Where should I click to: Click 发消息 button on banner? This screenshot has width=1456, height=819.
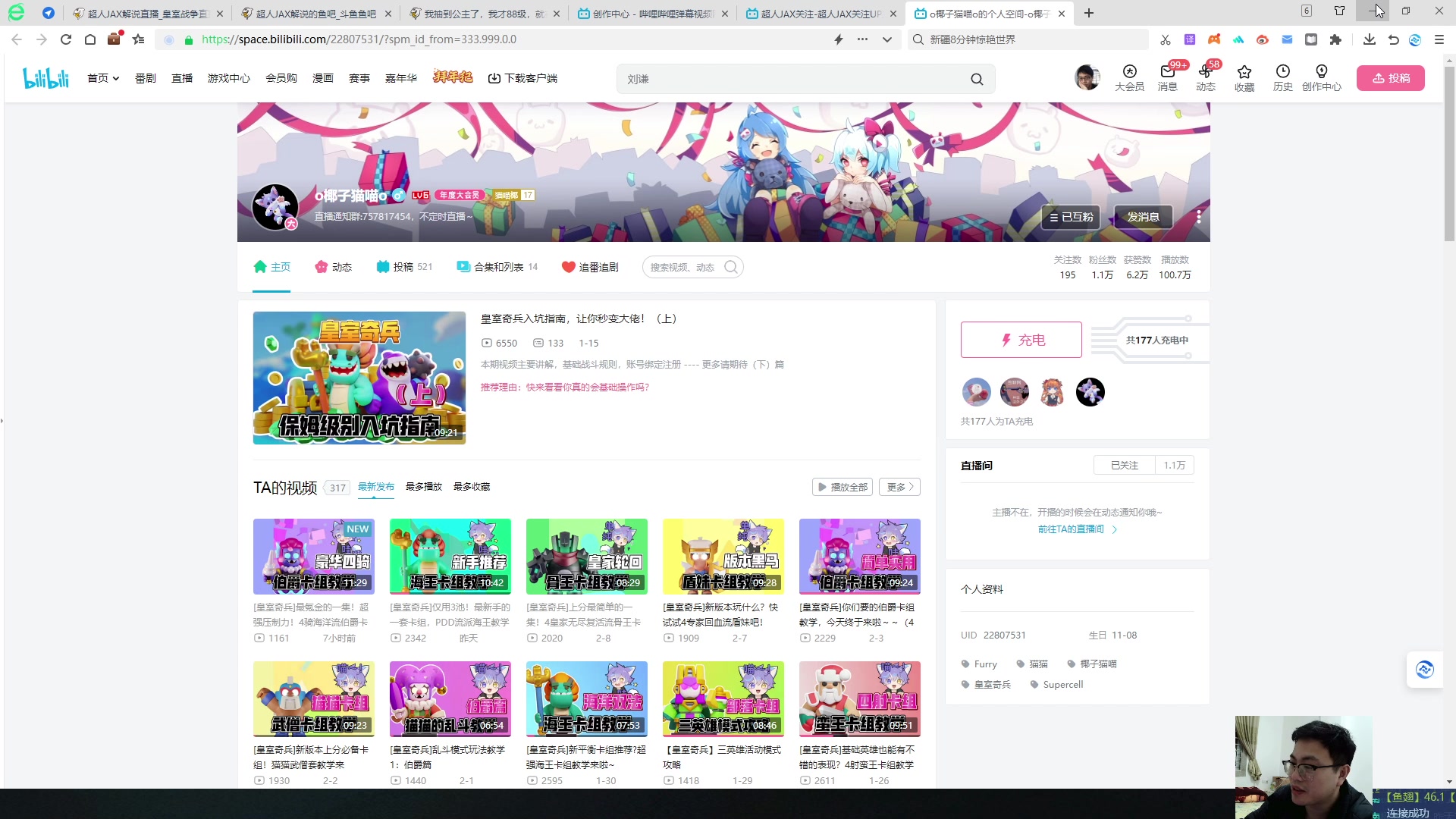pyautogui.click(x=1143, y=217)
